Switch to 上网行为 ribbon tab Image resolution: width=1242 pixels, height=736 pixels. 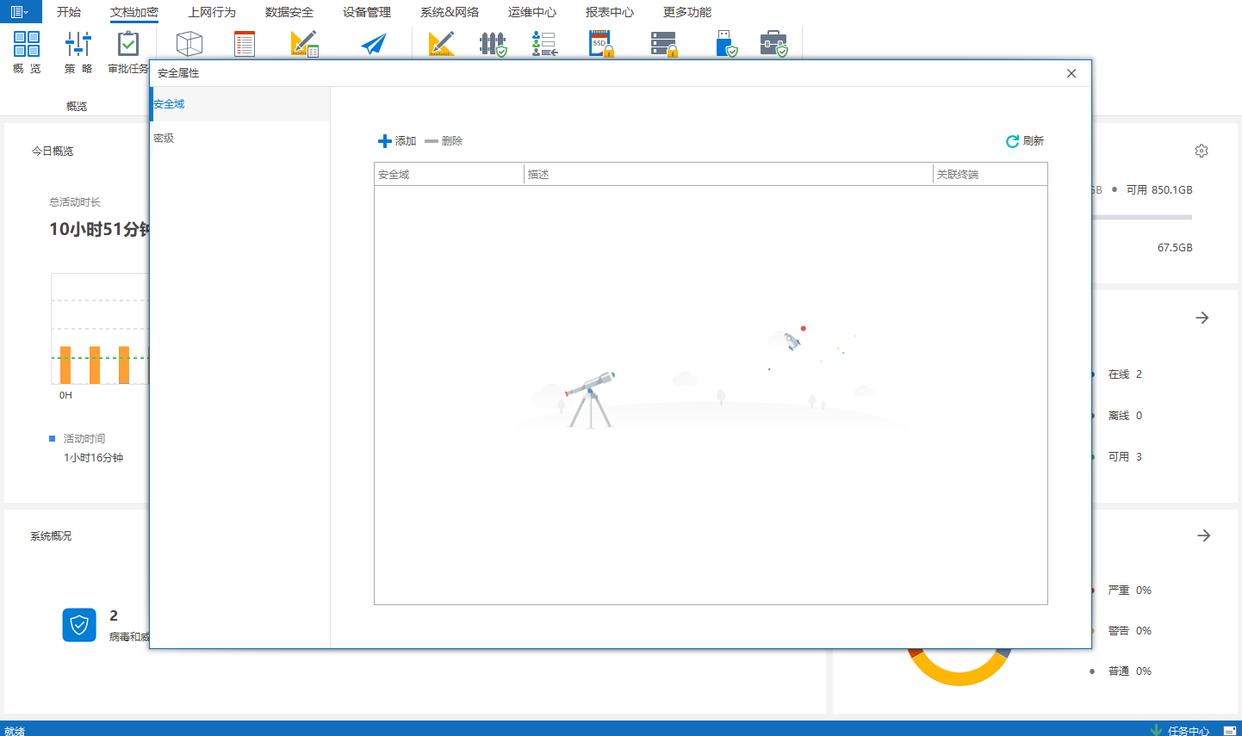coord(212,12)
